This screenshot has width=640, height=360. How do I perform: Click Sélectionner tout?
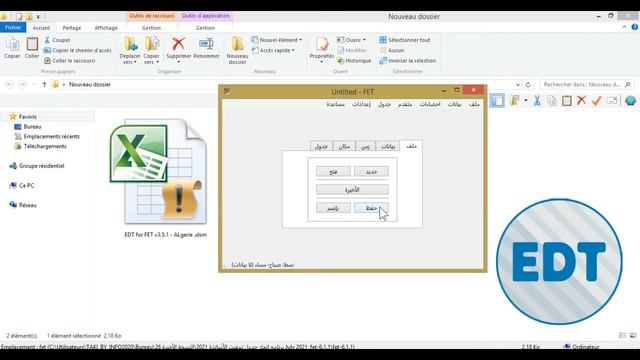tap(404, 40)
